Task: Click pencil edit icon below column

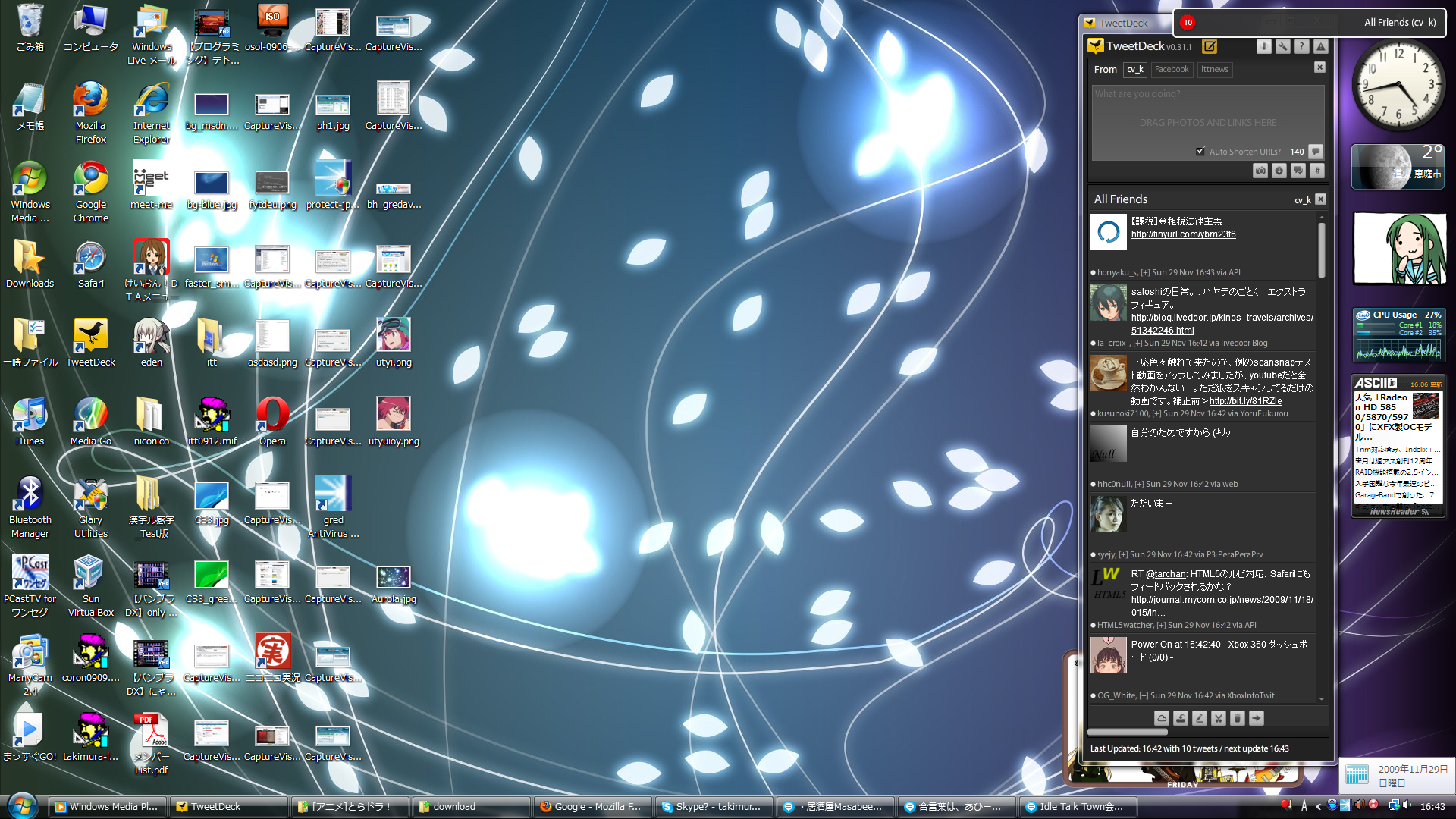Action: tap(1200, 717)
